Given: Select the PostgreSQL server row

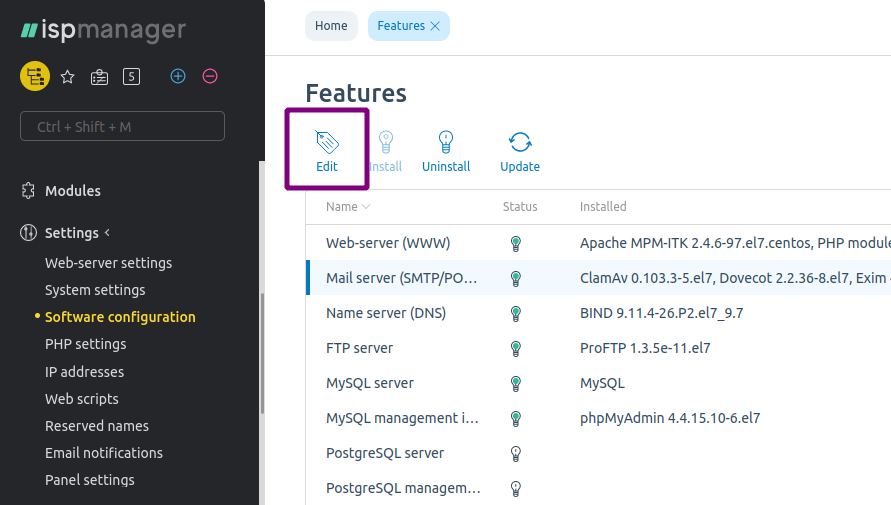Looking at the screenshot, I should click(598, 453).
